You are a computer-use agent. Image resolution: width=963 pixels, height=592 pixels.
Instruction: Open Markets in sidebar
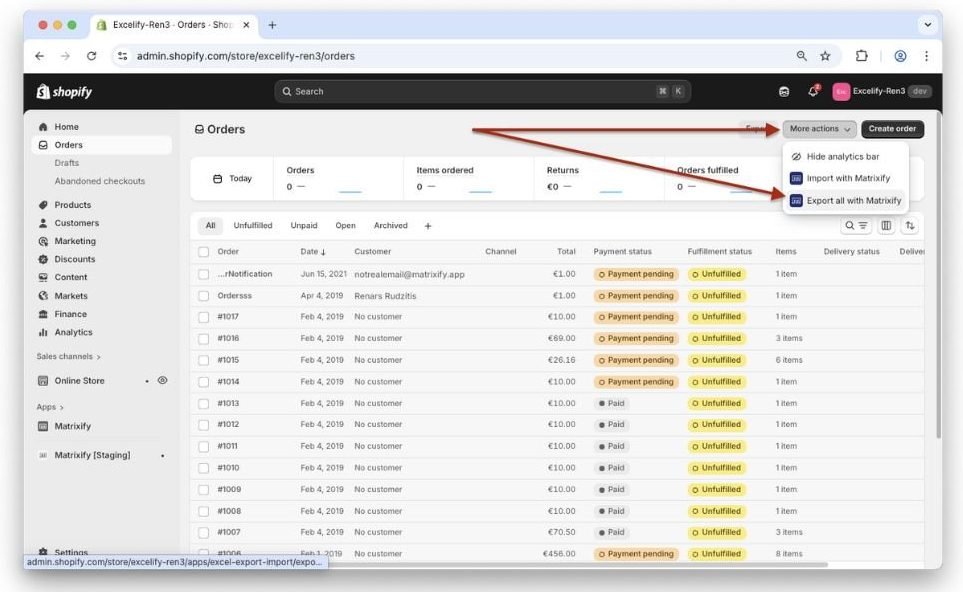pos(71,295)
